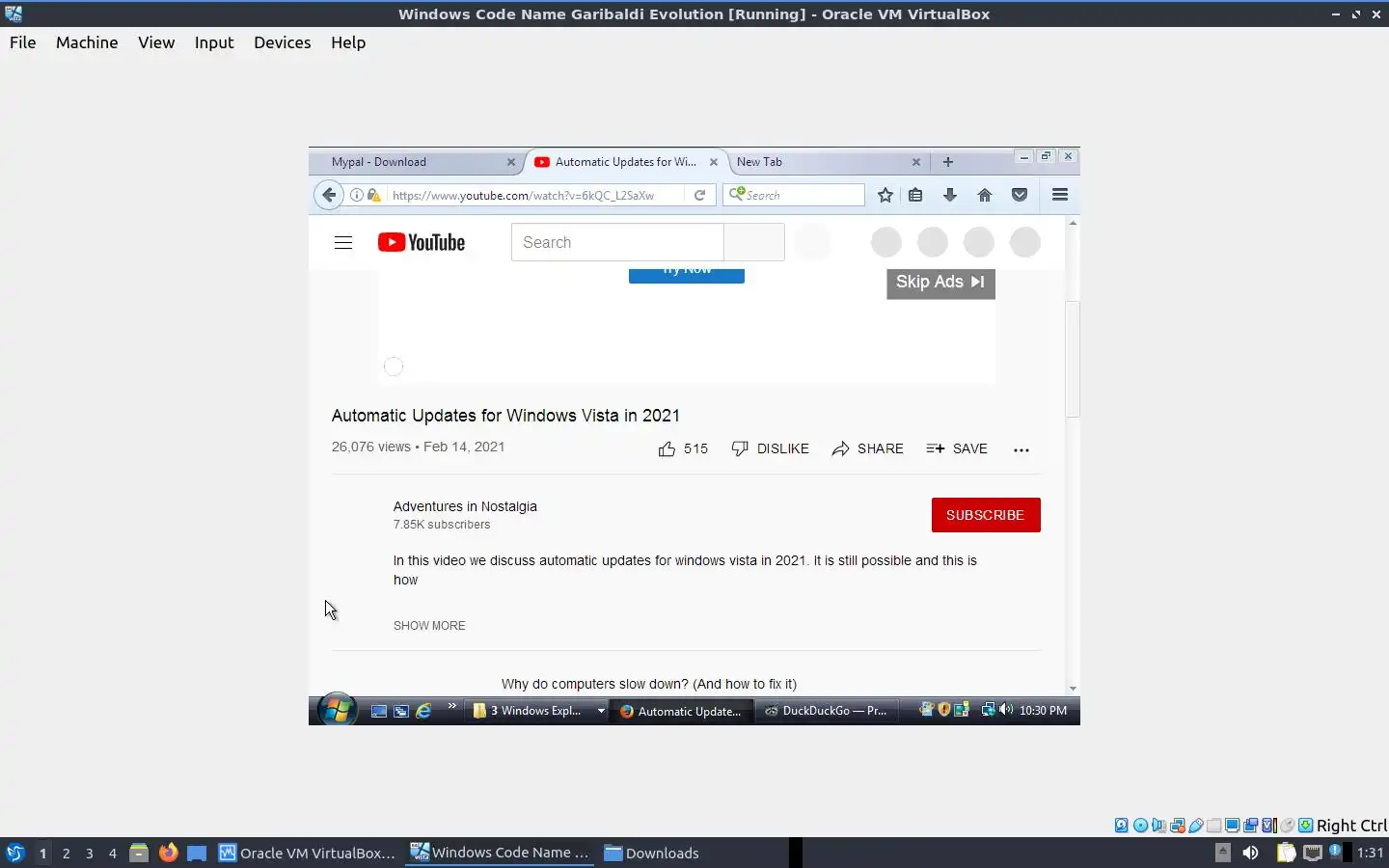The height and width of the screenshot is (868, 1389).
Task: Expand description with SHOW MORE
Action: tap(429, 626)
